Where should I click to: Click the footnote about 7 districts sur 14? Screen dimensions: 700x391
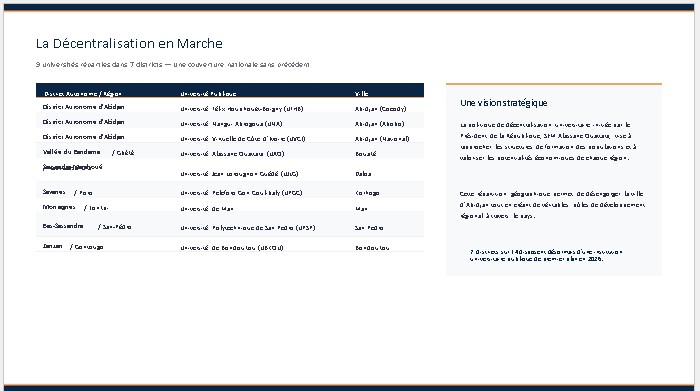546,255
